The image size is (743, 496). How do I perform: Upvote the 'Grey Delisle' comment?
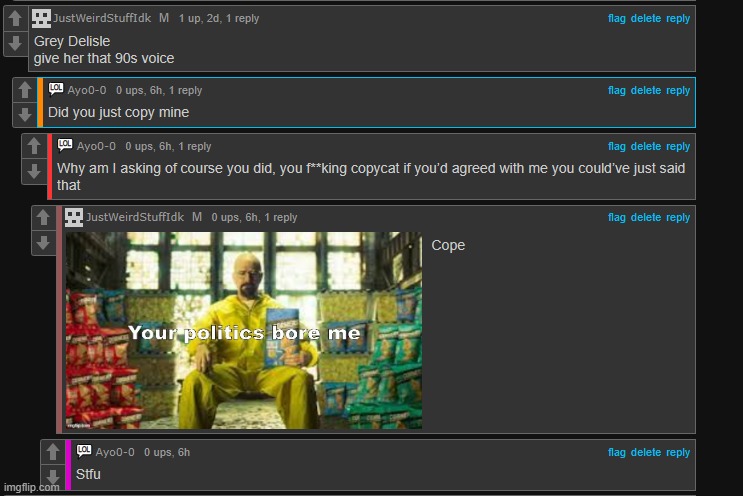15,18
